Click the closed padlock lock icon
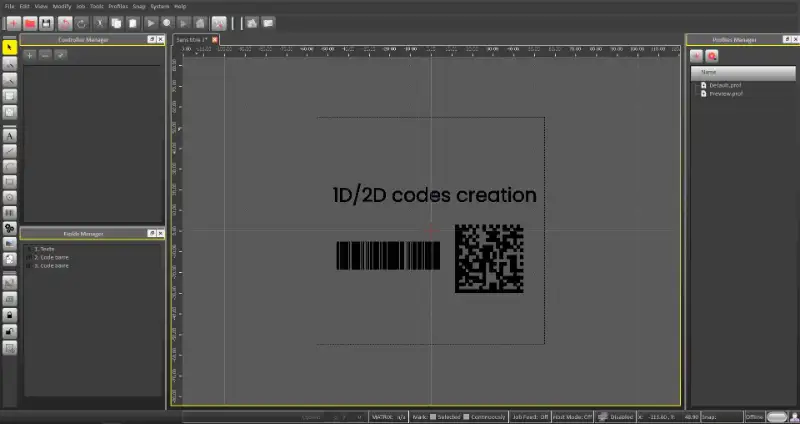 point(10,314)
